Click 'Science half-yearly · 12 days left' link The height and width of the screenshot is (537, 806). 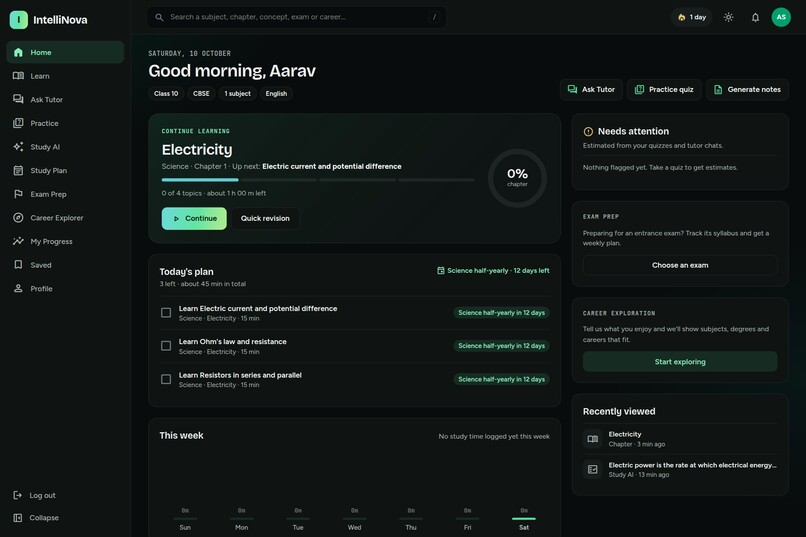point(493,271)
